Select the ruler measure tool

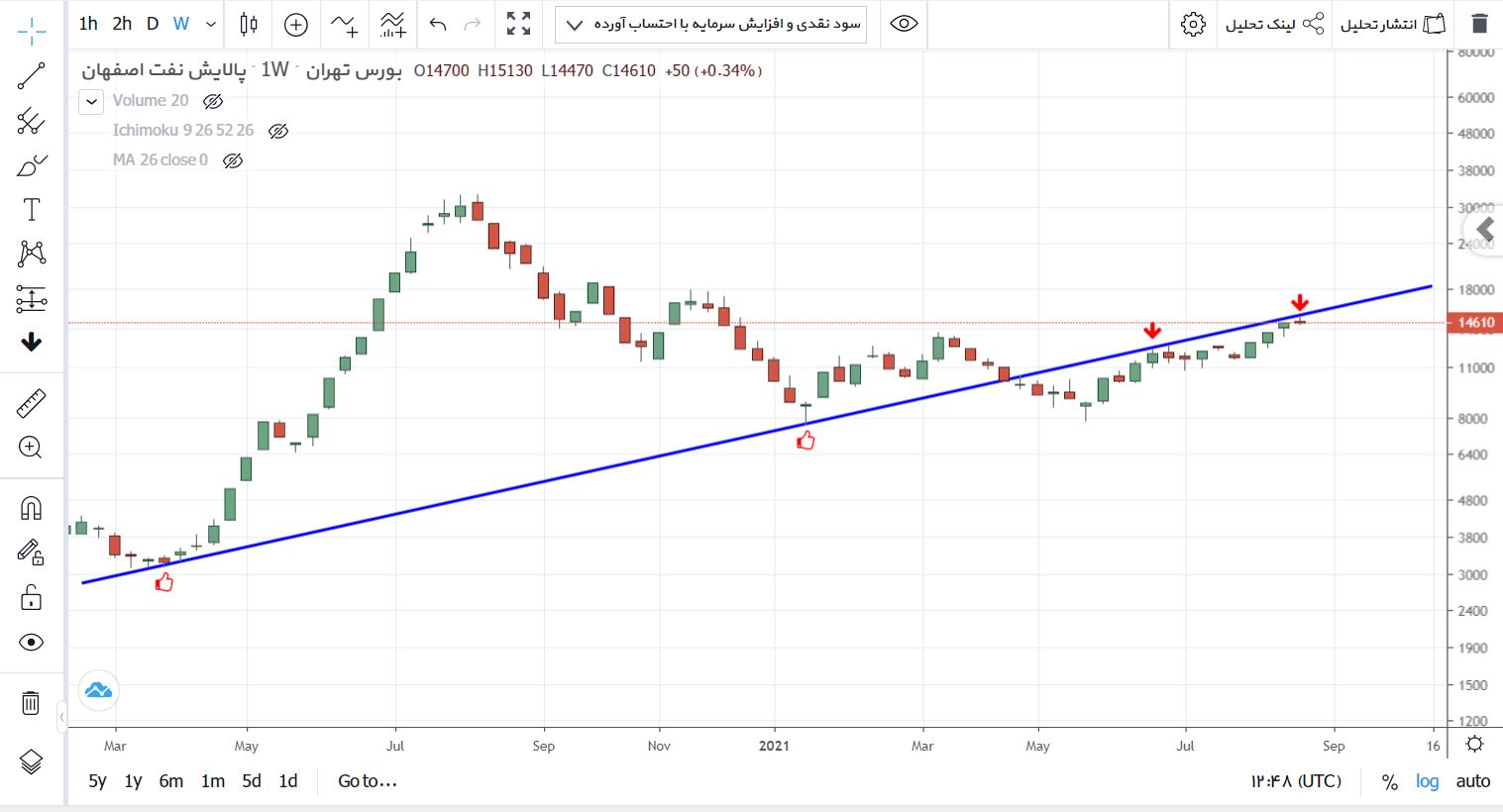[x=32, y=404]
